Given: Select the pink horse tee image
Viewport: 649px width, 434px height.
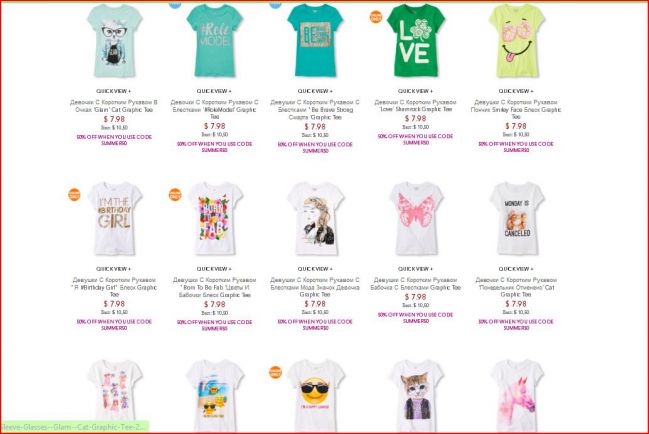Looking at the screenshot, I should coord(517,396).
